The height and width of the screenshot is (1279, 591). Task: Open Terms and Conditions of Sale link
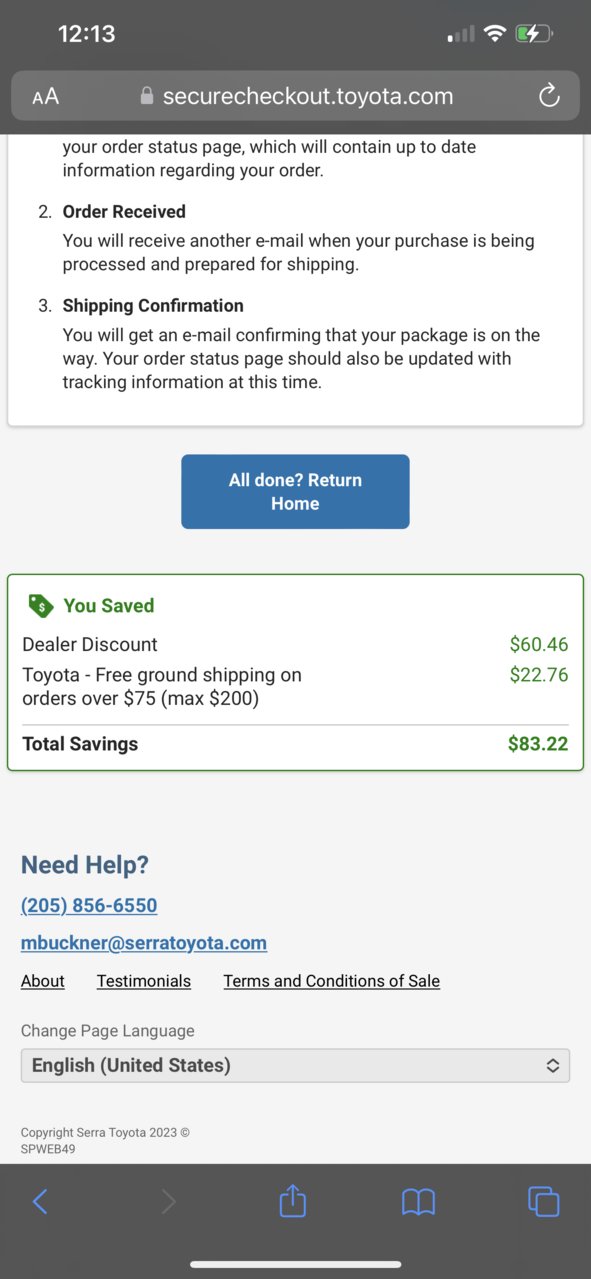[x=331, y=981]
